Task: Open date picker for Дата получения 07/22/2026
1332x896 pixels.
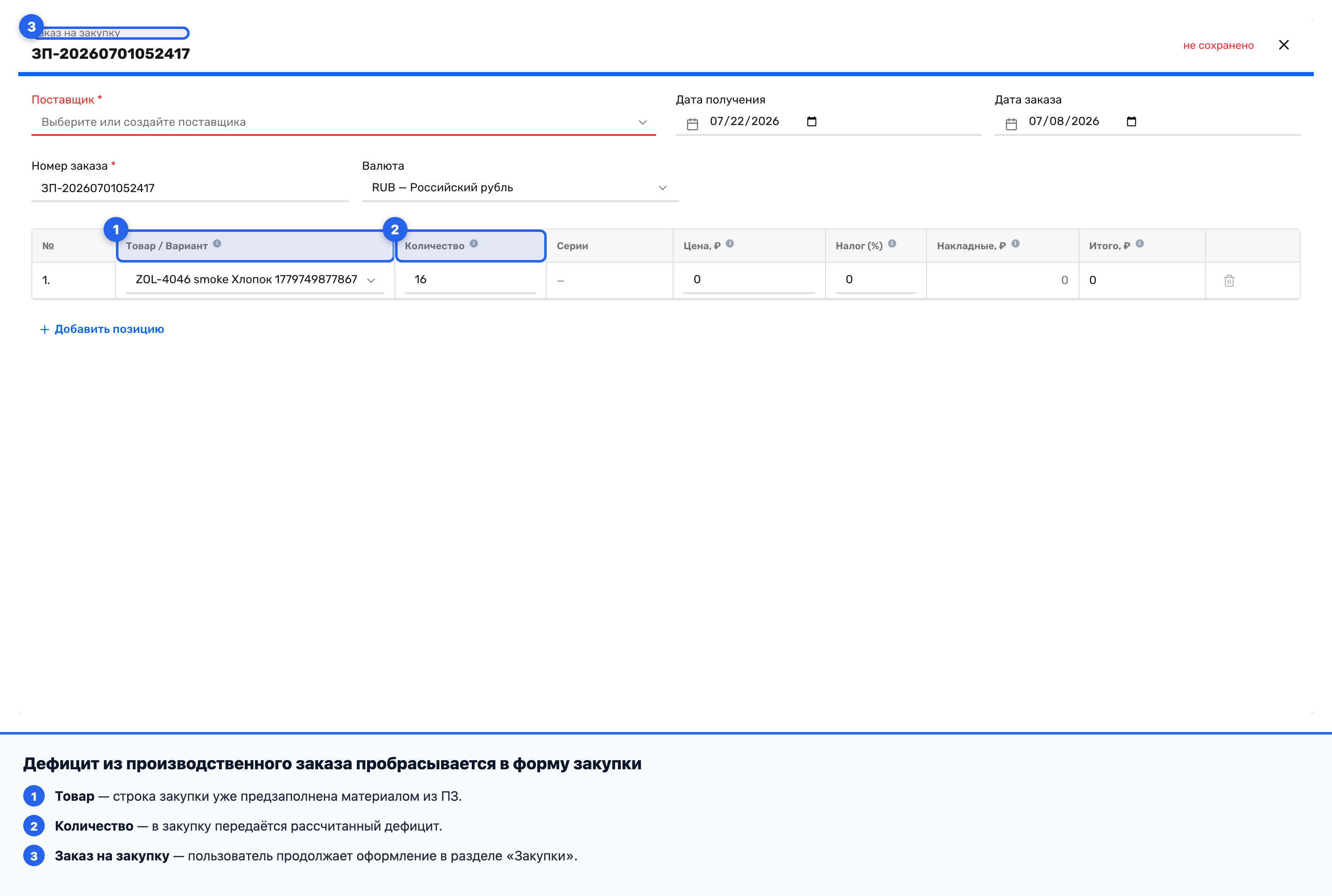Action: pyautogui.click(x=811, y=121)
